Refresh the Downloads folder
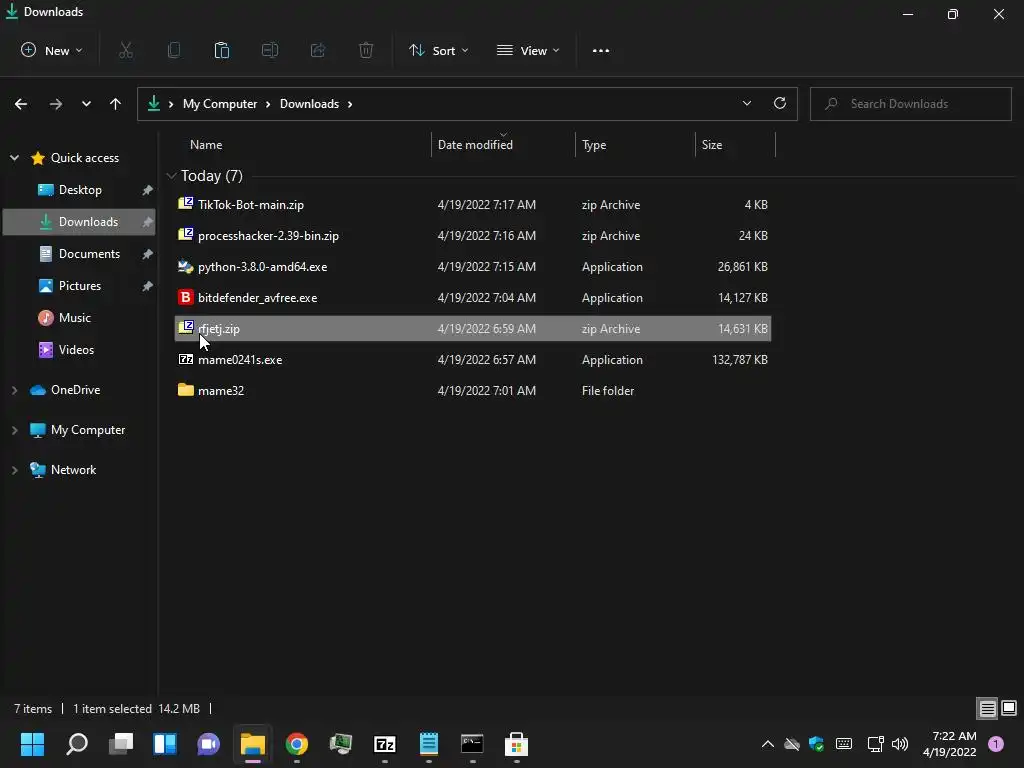The height and width of the screenshot is (768, 1024). (x=780, y=103)
